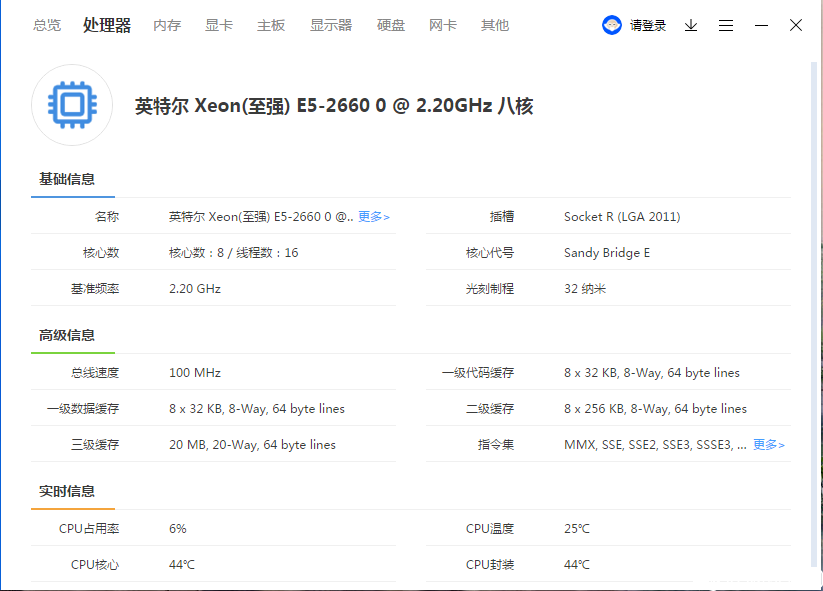Click the 光刻制程 label
The image size is (823, 591).
coord(490,289)
